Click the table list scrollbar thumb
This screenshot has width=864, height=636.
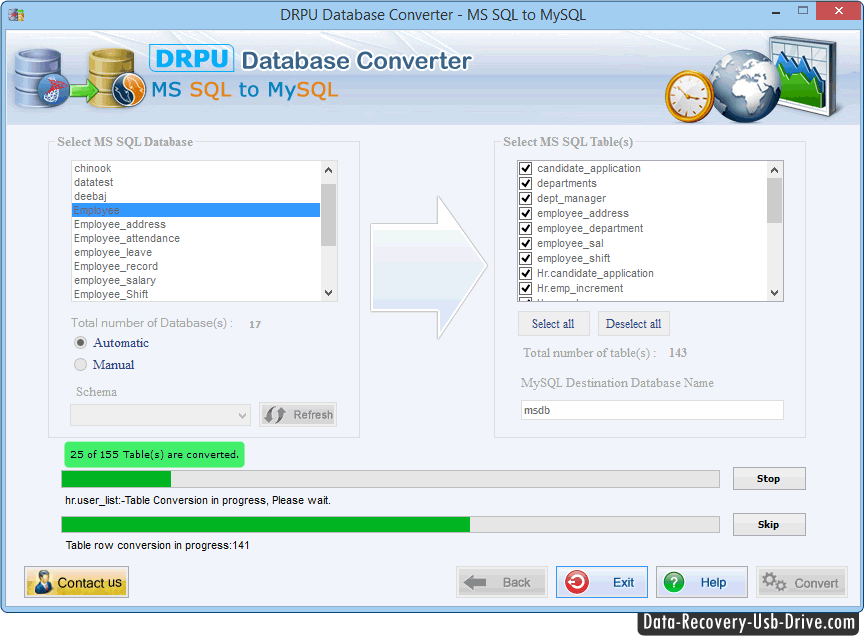click(x=774, y=200)
